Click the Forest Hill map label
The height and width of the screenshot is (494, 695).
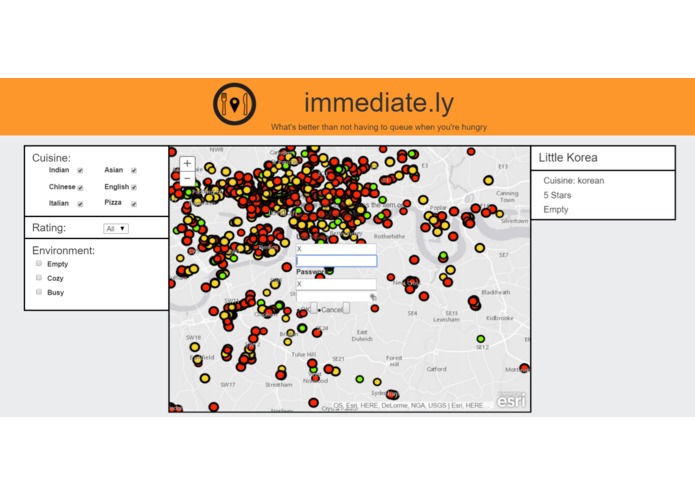coord(394,361)
